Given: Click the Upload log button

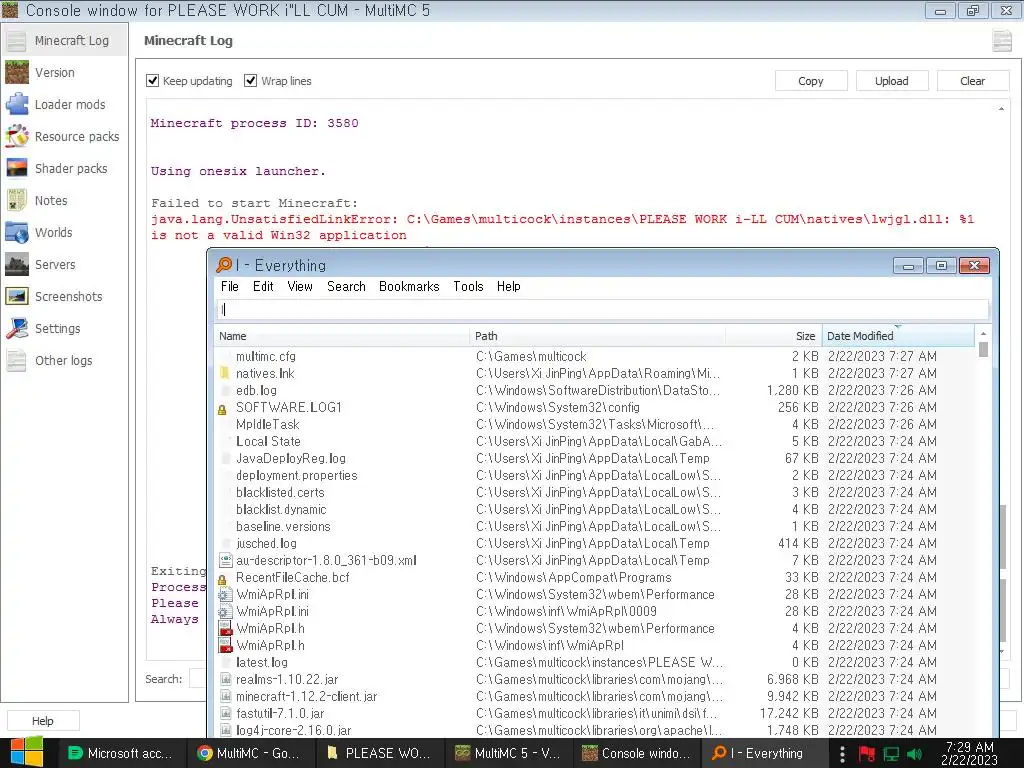Looking at the screenshot, I should [x=891, y=81].
